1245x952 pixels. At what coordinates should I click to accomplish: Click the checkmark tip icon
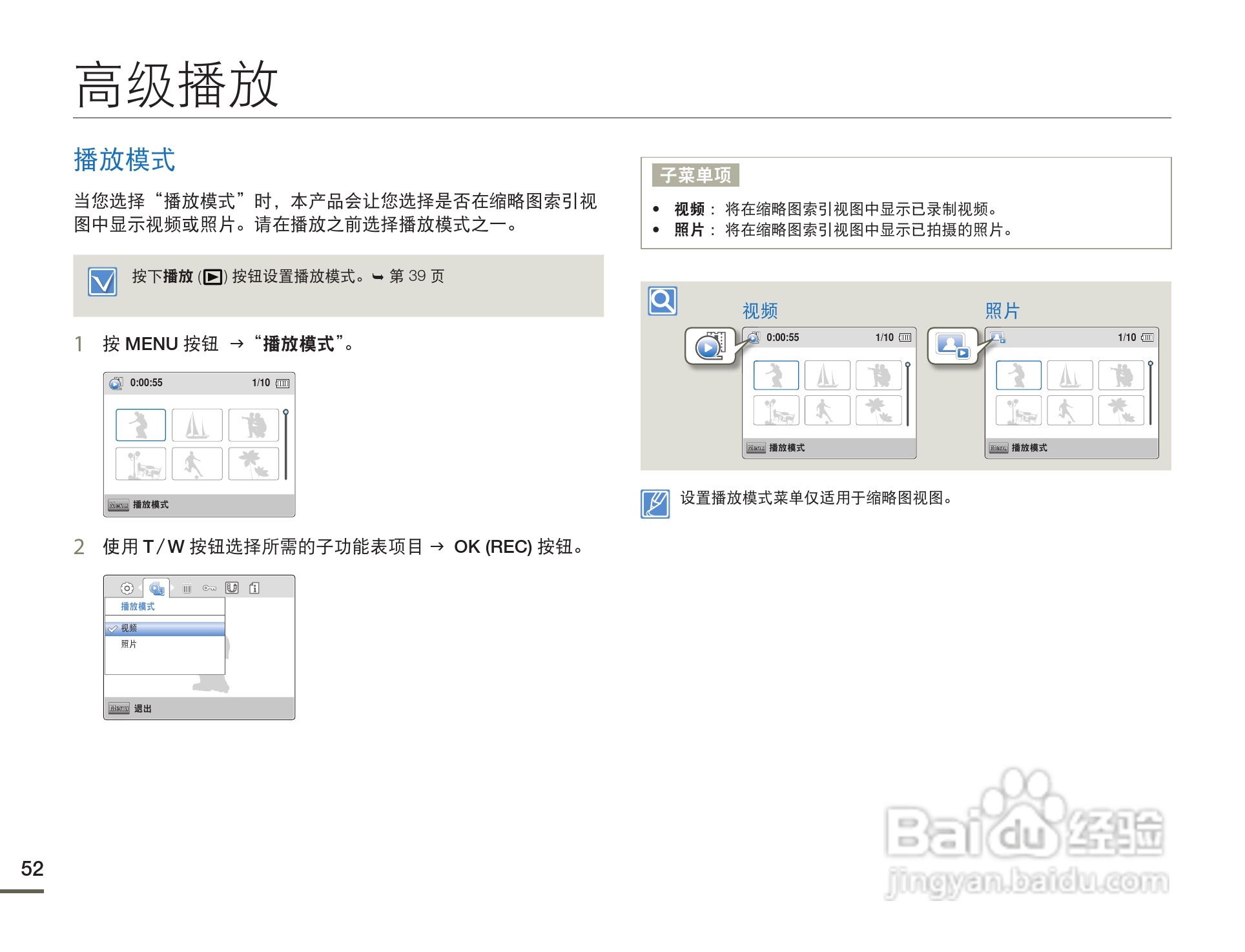click(x=103, y=282)
